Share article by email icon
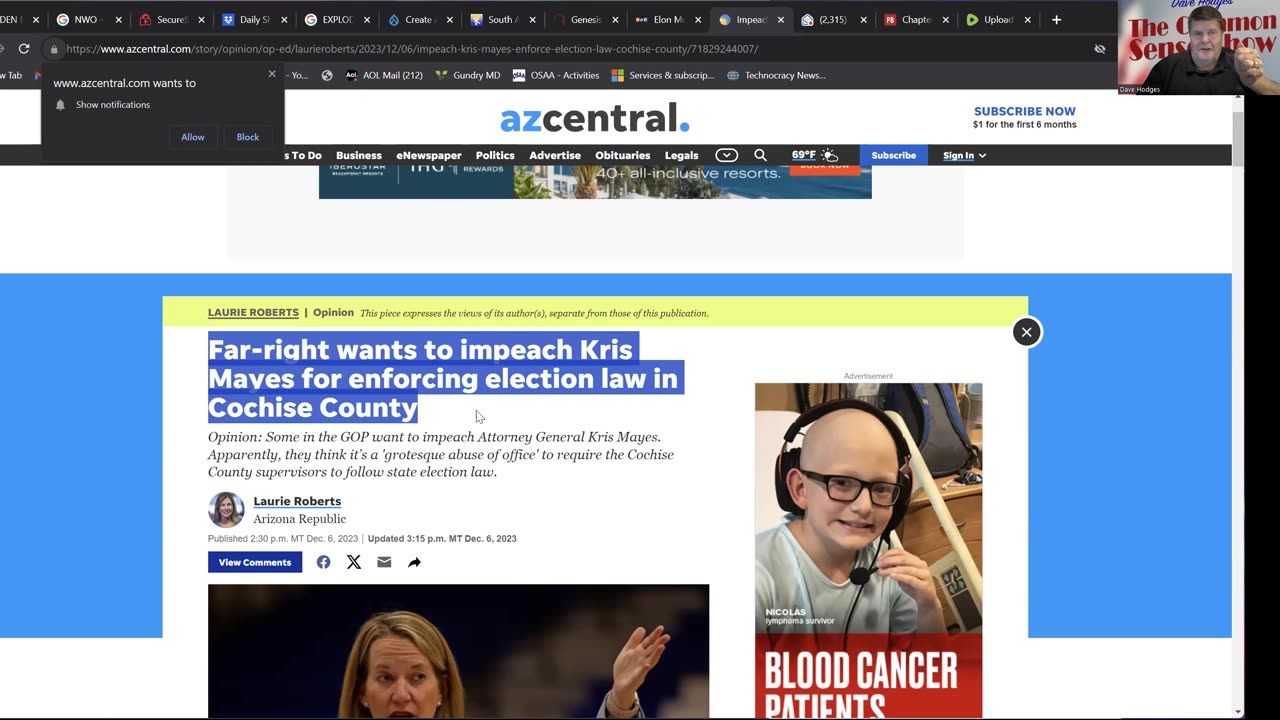This screenshot has height=720, width=1280. click(x=384, y=562)
